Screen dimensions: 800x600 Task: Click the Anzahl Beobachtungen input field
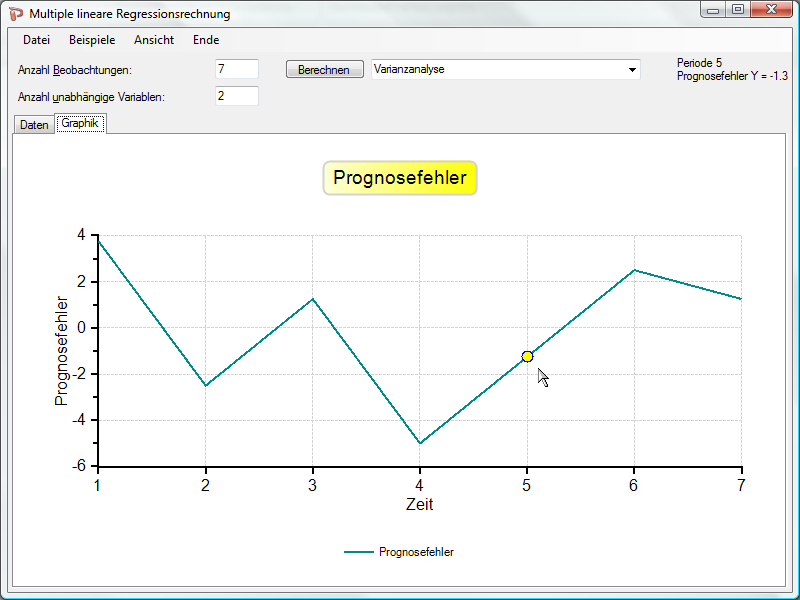(x=236, y=69)
